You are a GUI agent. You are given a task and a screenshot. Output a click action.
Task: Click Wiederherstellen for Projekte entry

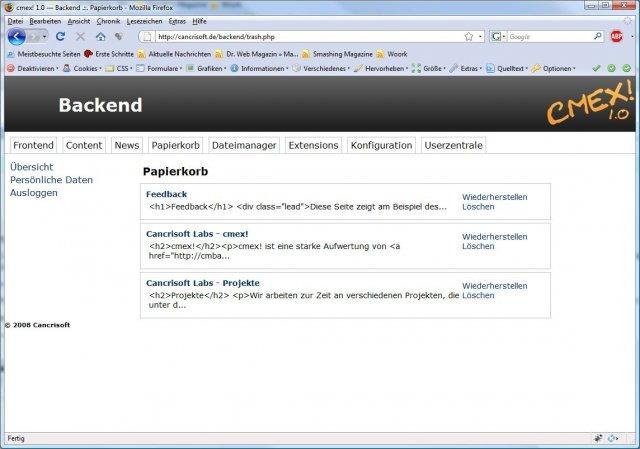(495, 286)
